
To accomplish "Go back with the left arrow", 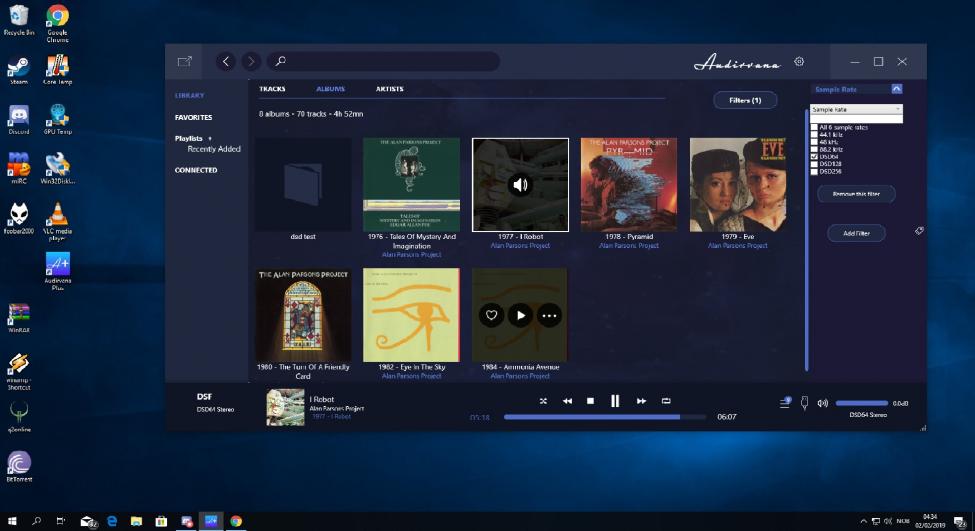I will [x=226, y=62].
